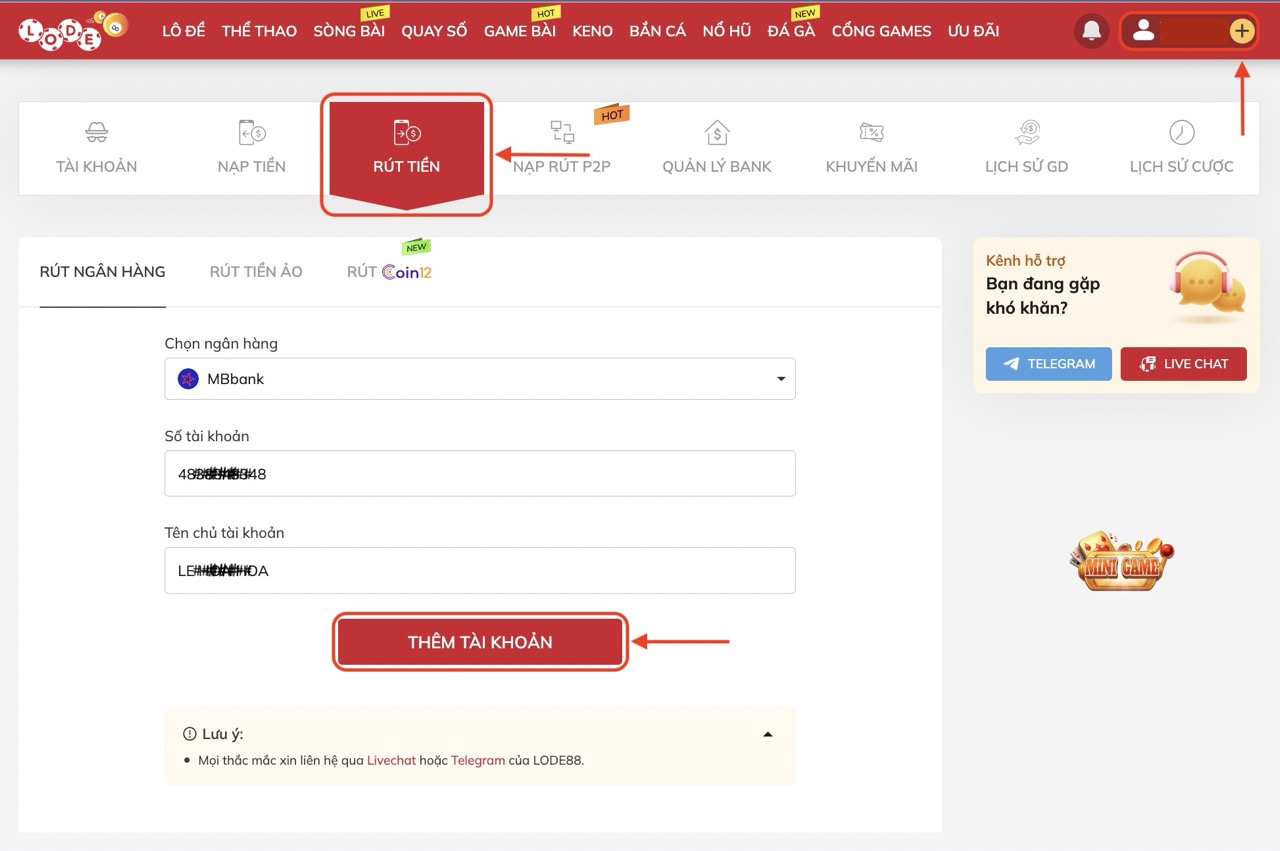Image resolution: width=1280 pixels, height=851 pixels.
Task: View Lịch Sử GD transaction history
Action: click(x=1027, y=132)
